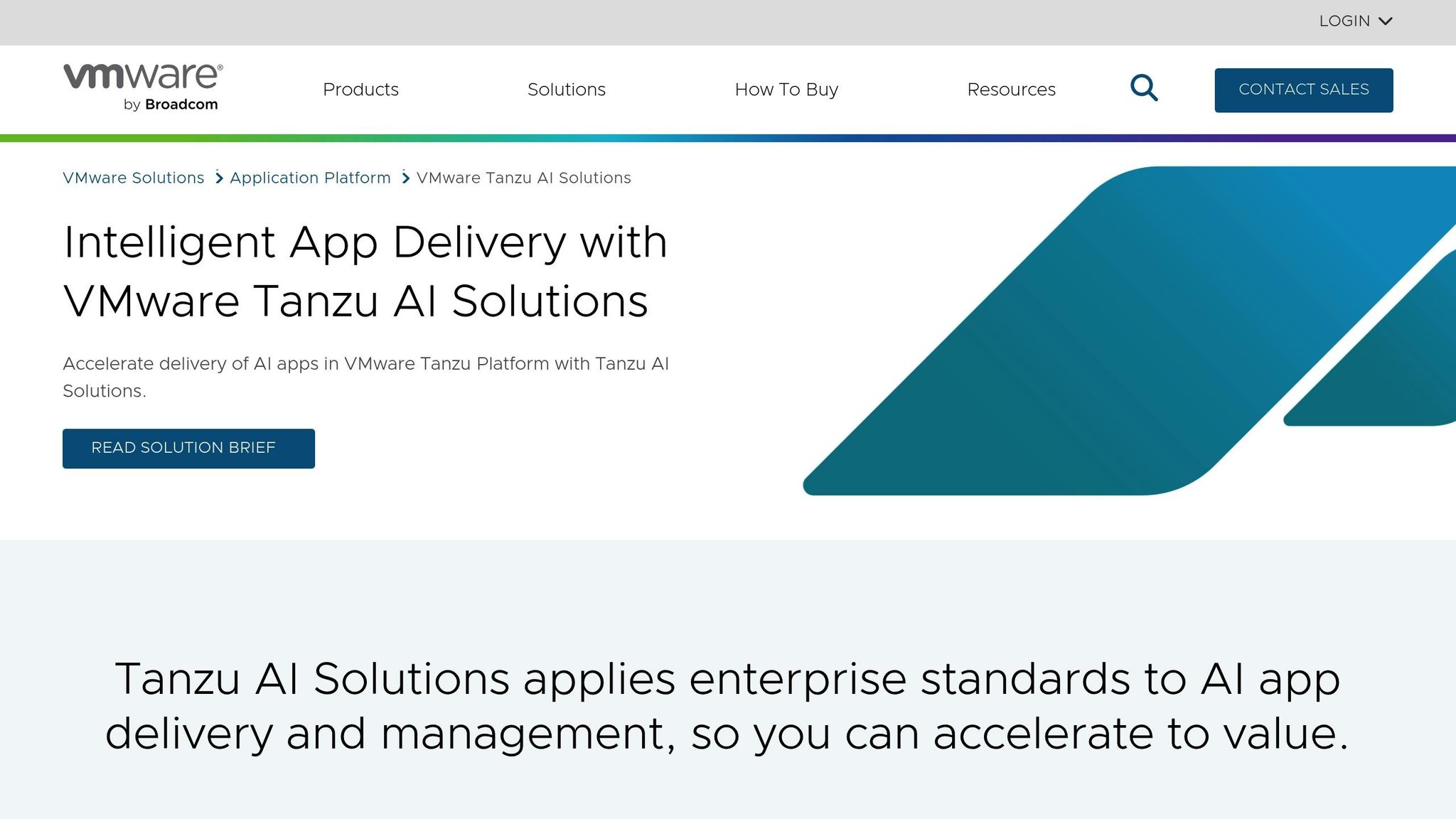The height and width of the screenshot is (819, 1456).
Task: Click the green-to-purple gradient bar
Action: (x=728, y=134)
